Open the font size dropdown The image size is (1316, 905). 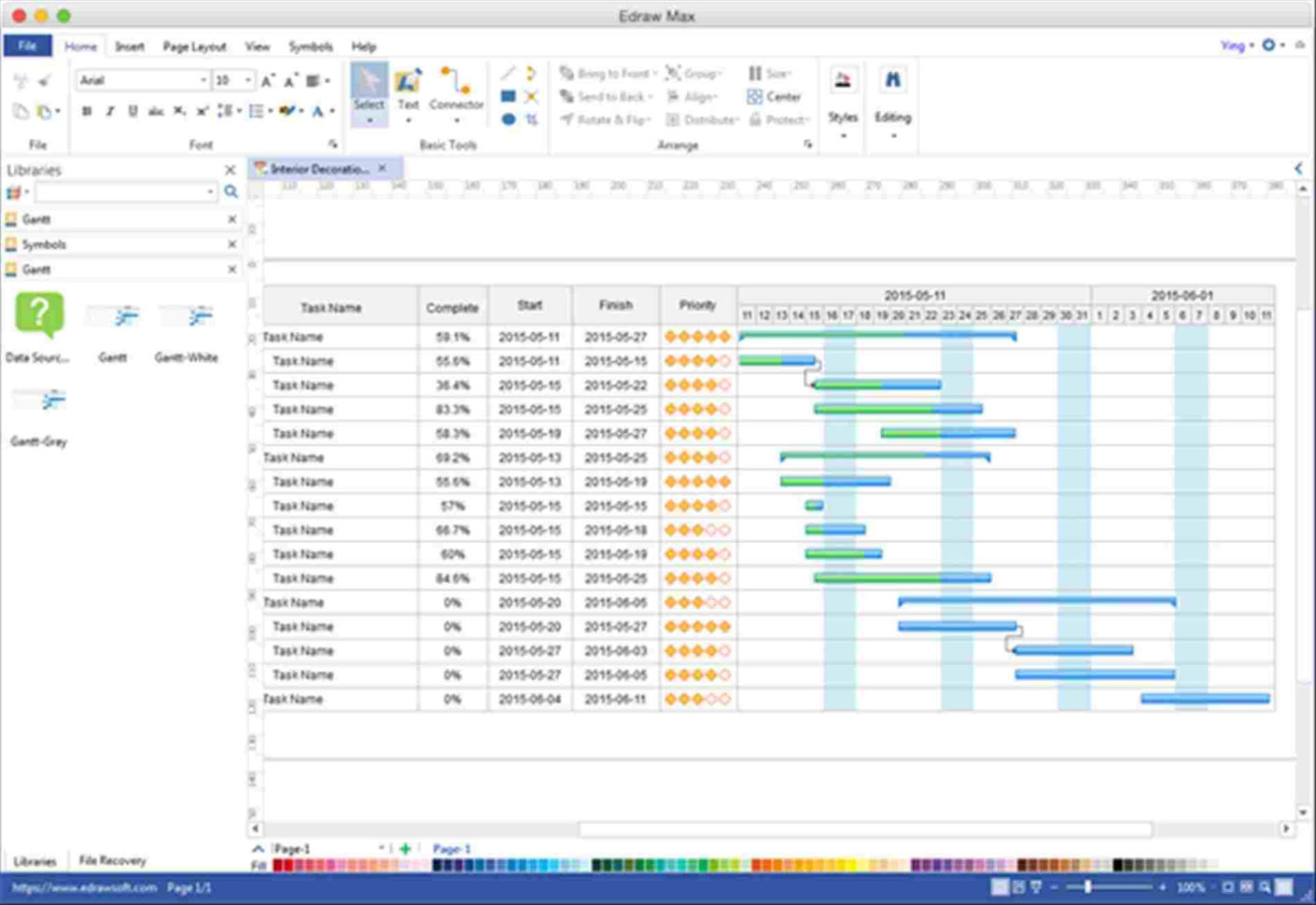246,80
